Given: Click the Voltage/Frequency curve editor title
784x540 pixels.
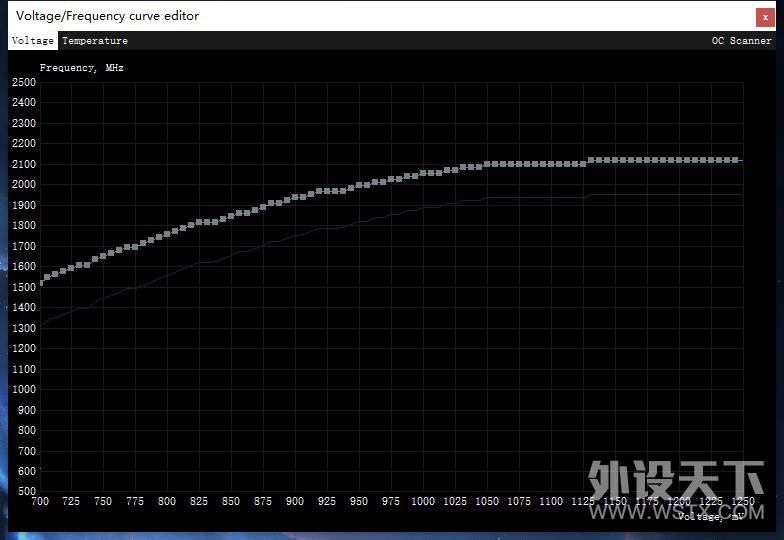Looking at the screenshot, I should [x=108, y=16].
